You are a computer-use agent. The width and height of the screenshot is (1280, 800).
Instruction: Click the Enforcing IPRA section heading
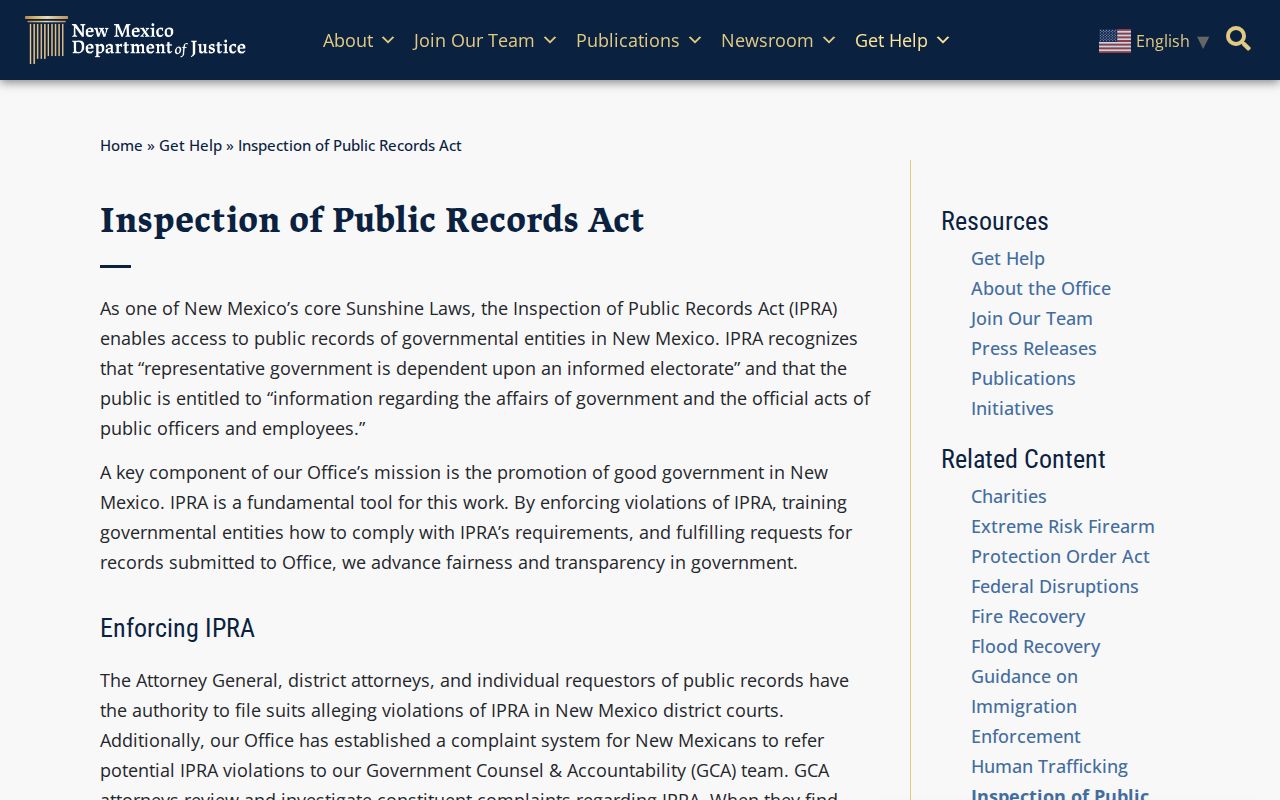point(177,628)
